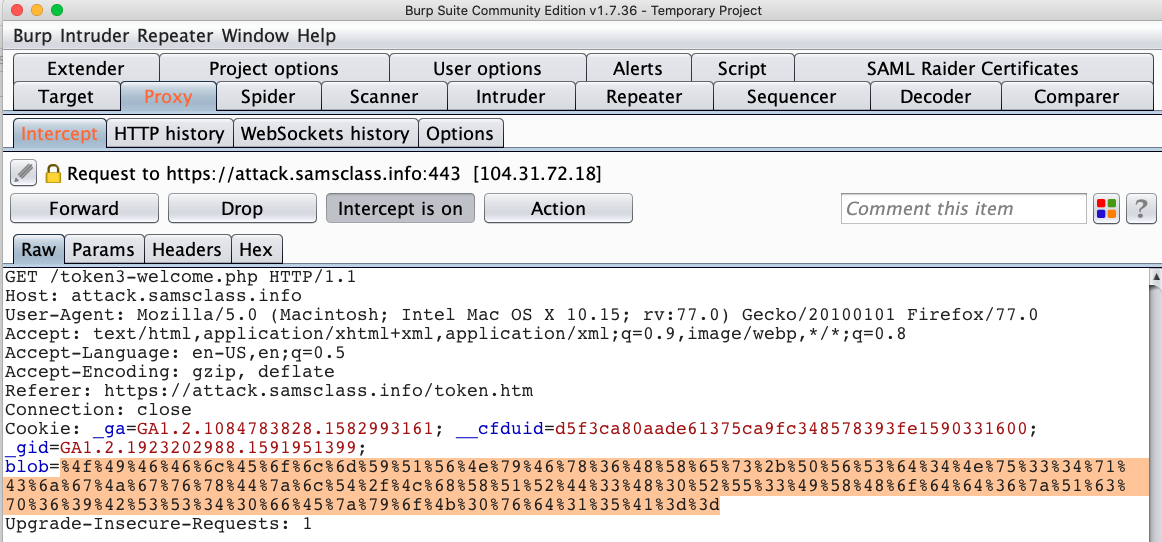Click the Comment this item field

coord(963,208)
